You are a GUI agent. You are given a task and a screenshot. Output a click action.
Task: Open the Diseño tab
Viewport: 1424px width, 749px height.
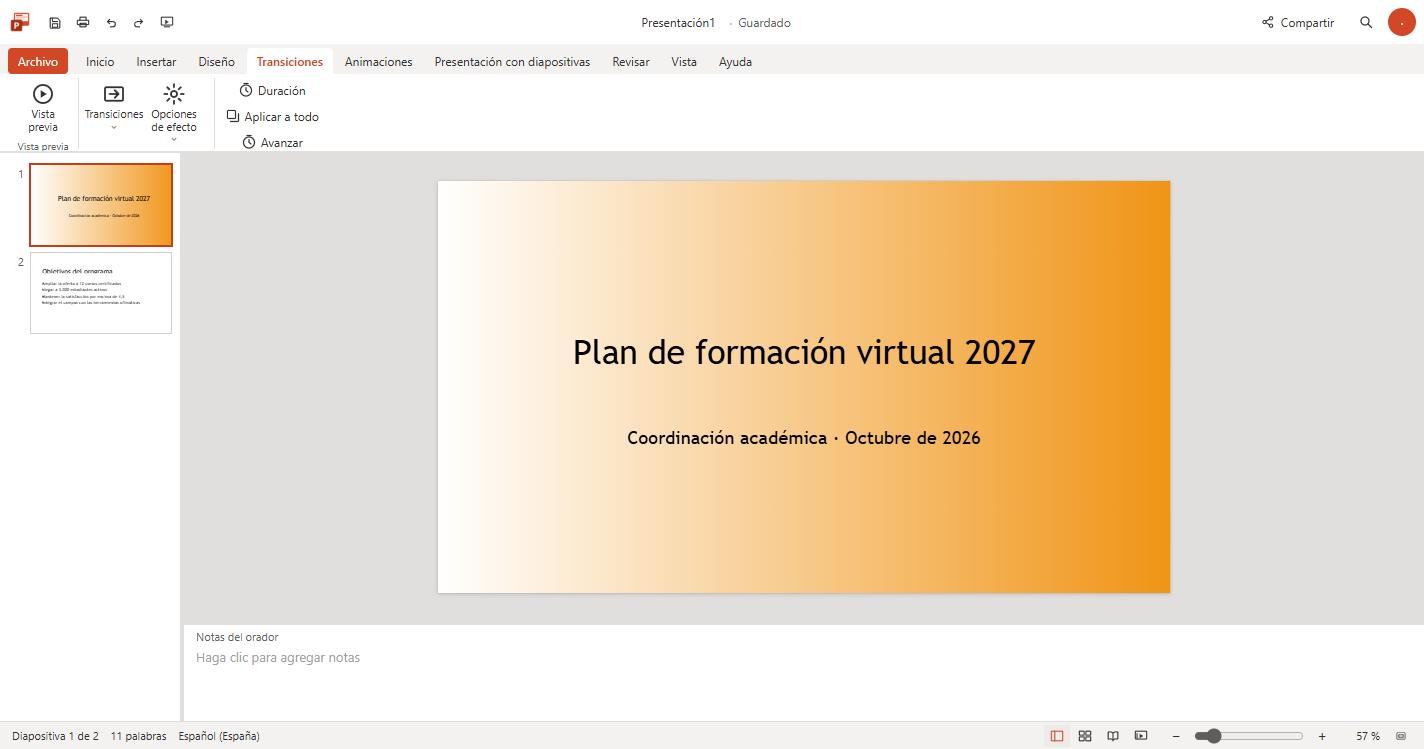click(216, 61)
